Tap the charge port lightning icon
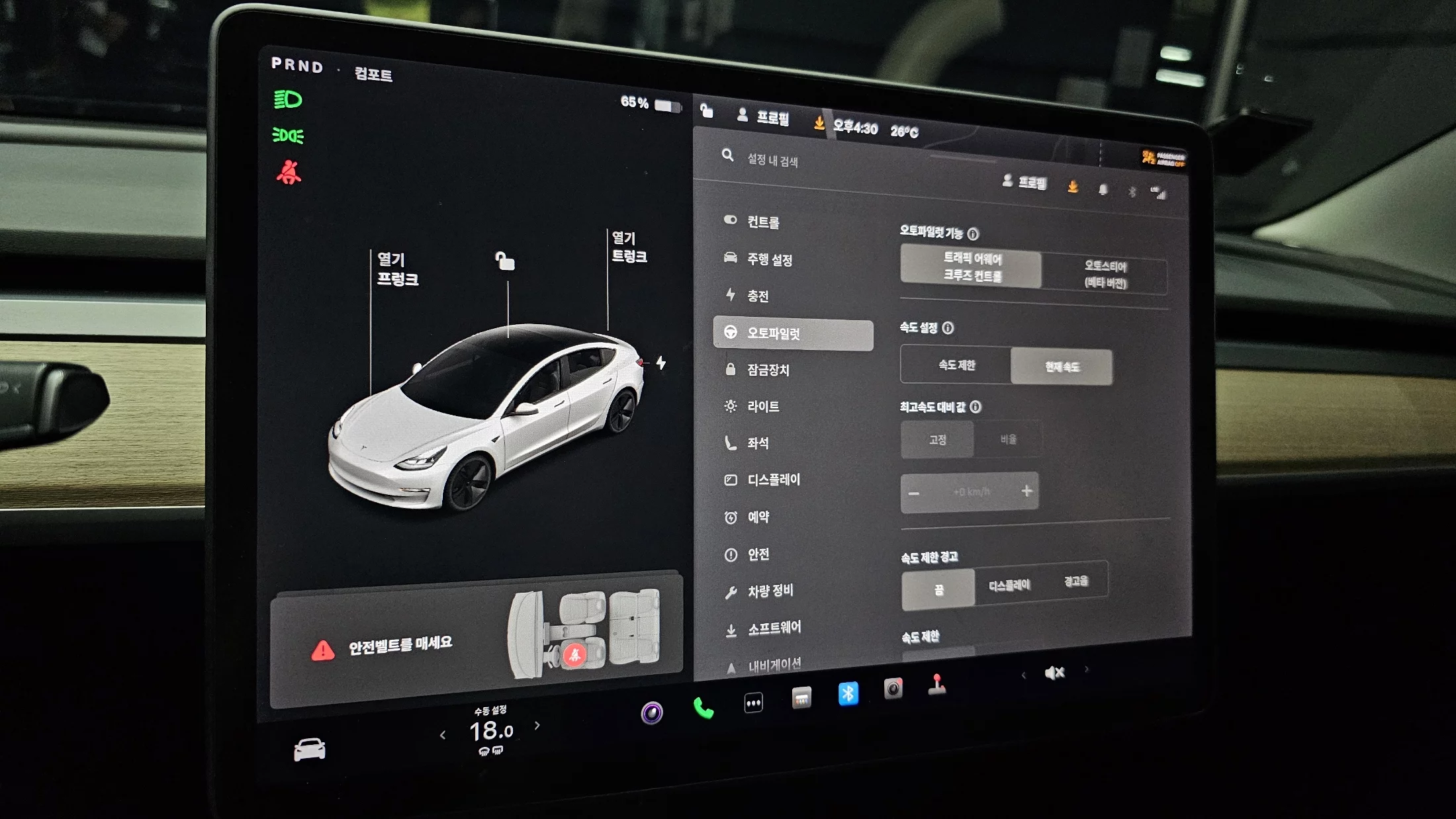1456x819 pixels. tap(660, 363)
